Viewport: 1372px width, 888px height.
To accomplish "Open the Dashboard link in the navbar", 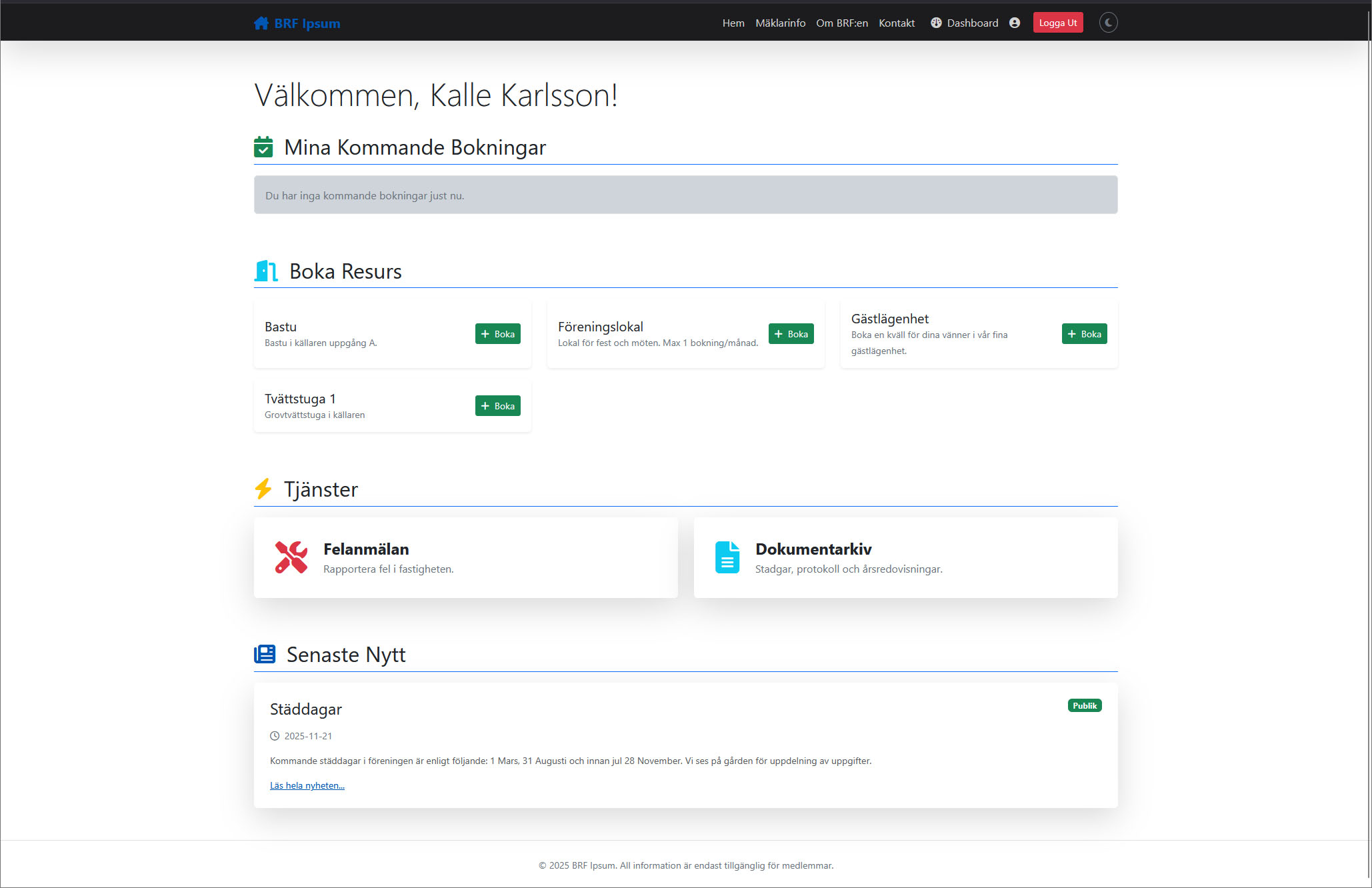I will pos(965,23).
